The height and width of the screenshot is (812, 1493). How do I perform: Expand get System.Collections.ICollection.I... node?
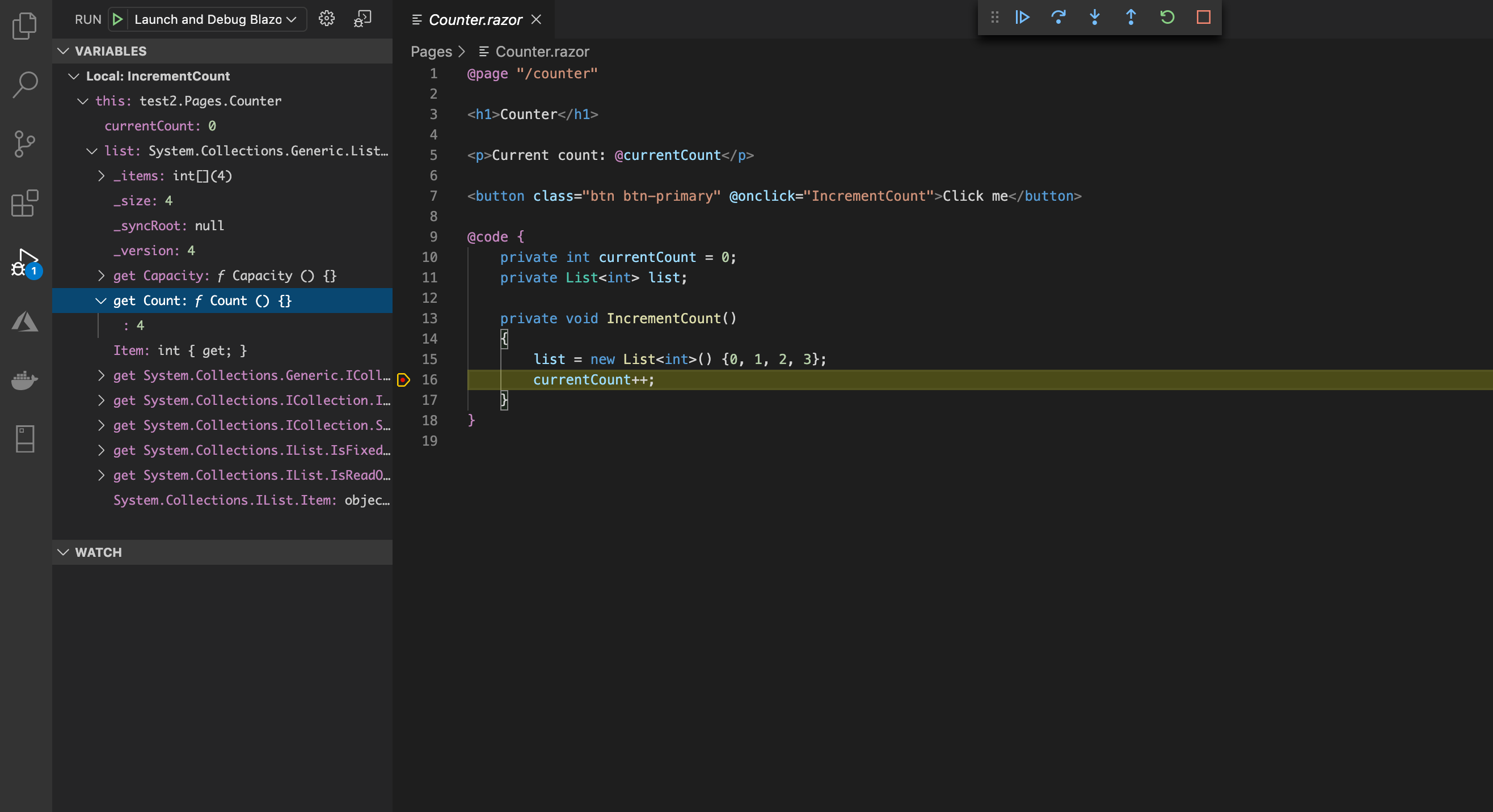pos(102,400)
